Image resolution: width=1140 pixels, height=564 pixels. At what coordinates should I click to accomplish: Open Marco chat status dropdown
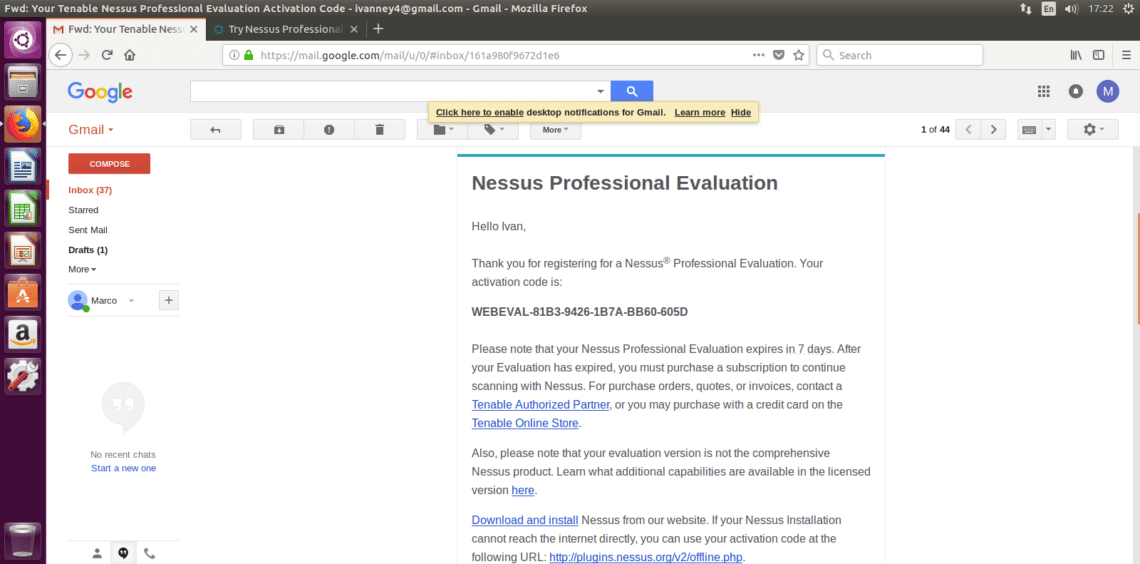(x=132, y=300)
